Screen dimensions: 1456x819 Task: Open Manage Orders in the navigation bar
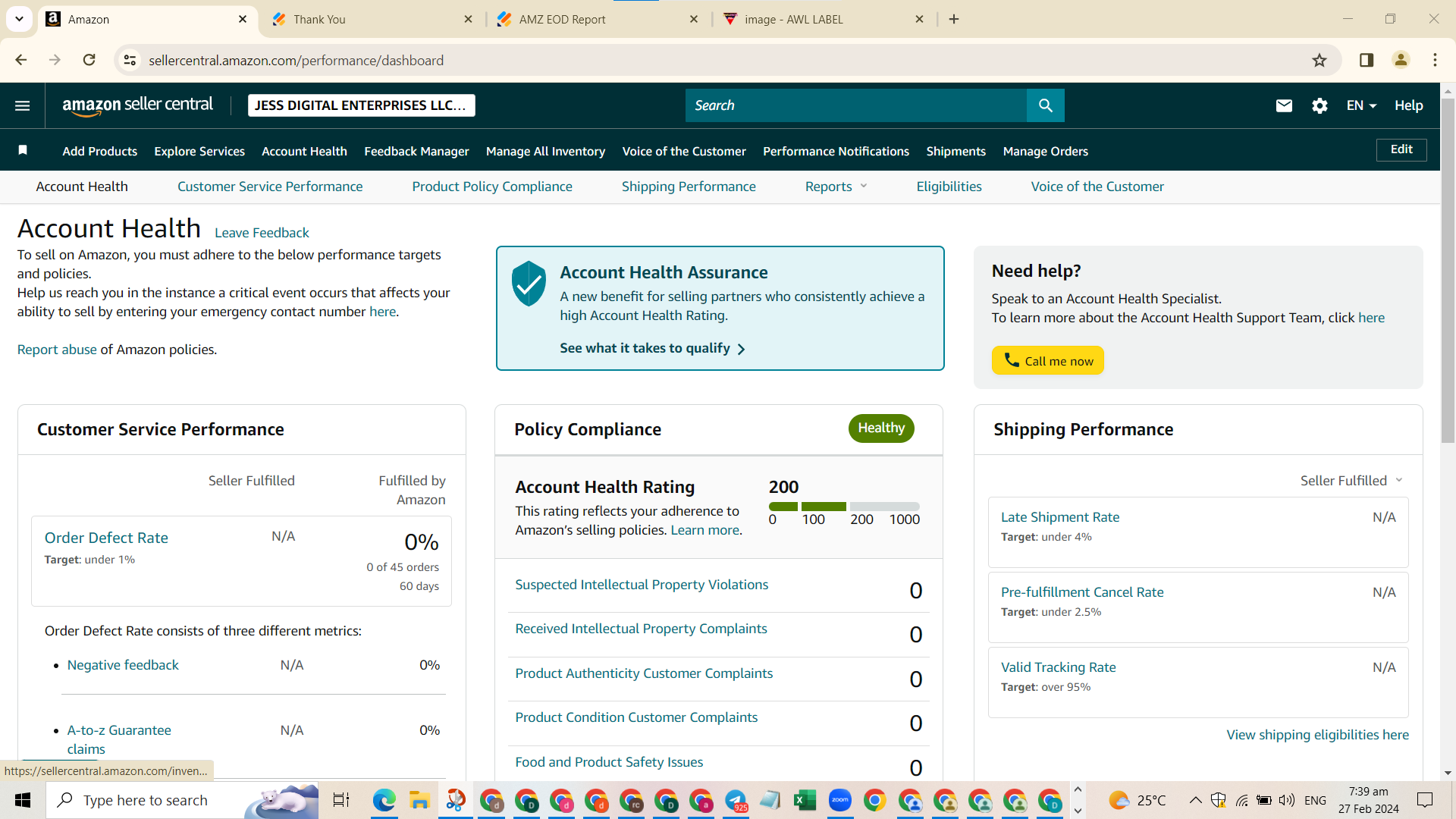[x=1045, y=151]
